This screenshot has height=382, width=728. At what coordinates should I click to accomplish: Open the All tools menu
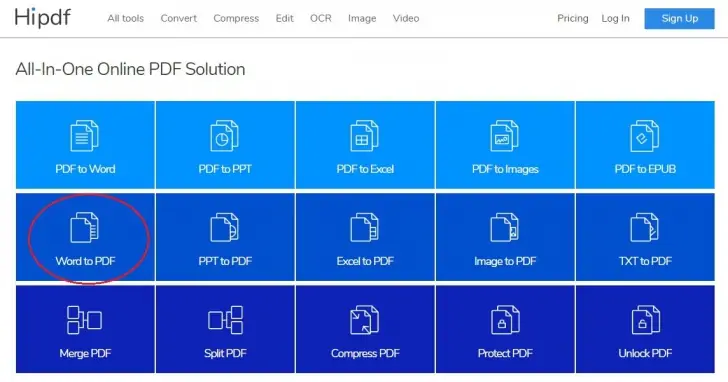point(125,18)
